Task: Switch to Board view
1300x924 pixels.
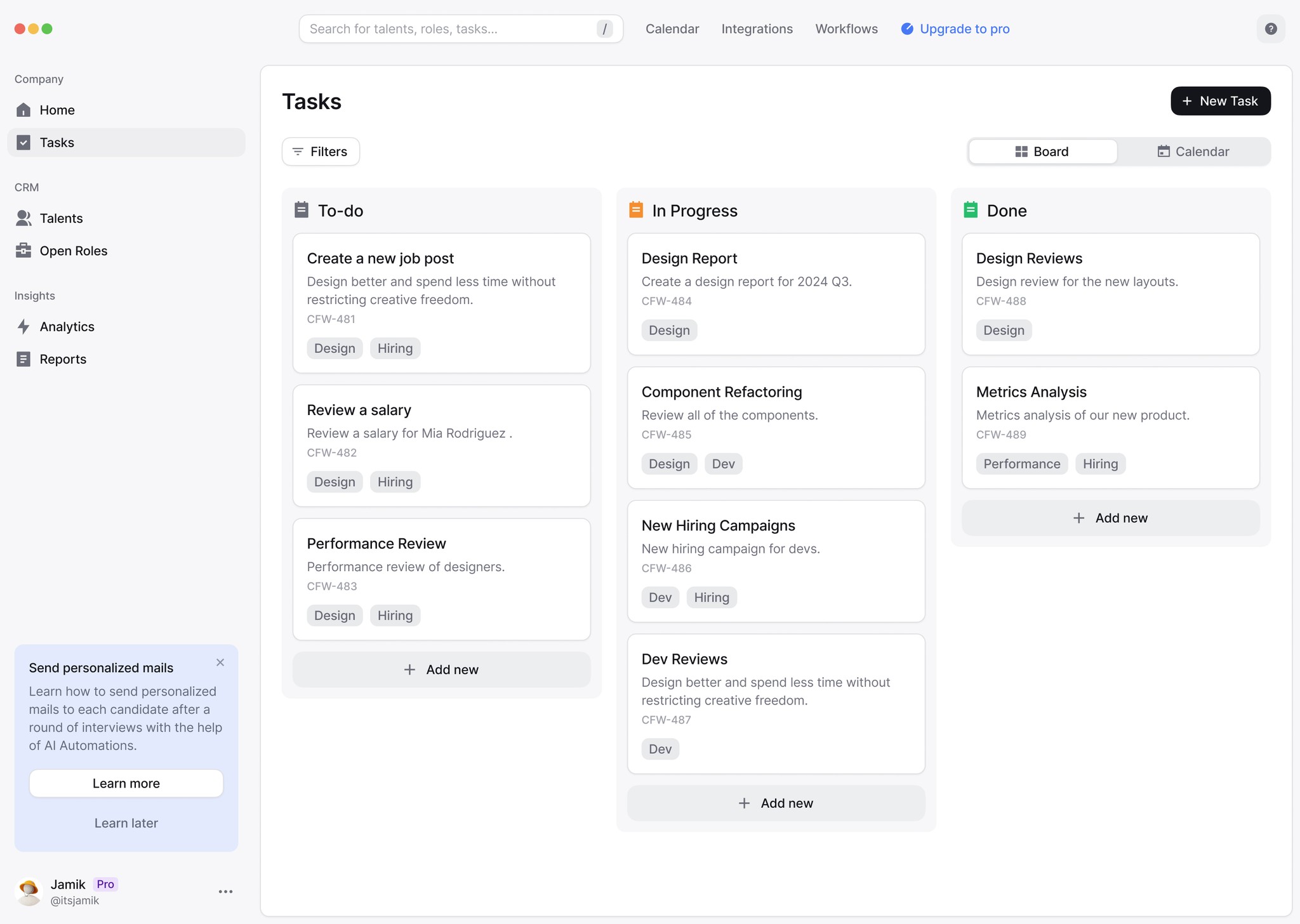Action: [x=1042, y=152]
